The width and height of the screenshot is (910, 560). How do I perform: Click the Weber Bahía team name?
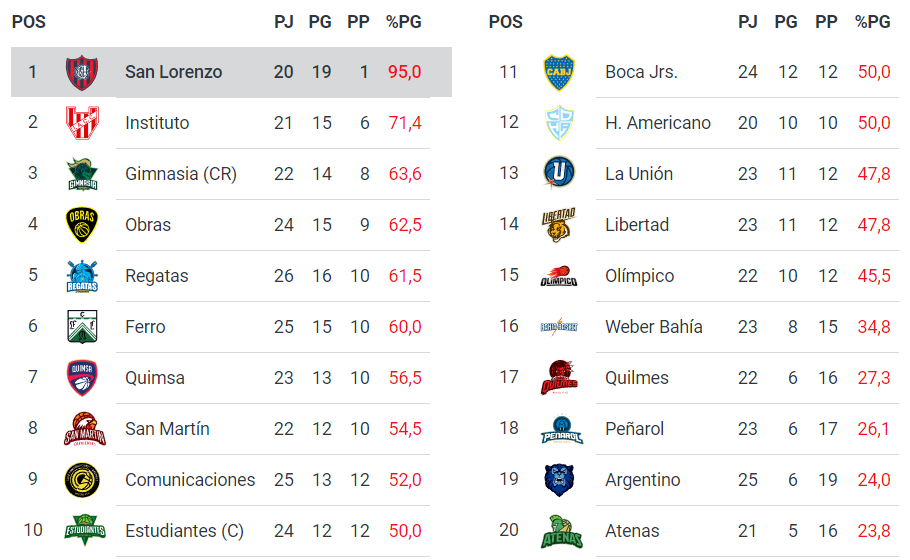tap(653, 327)
